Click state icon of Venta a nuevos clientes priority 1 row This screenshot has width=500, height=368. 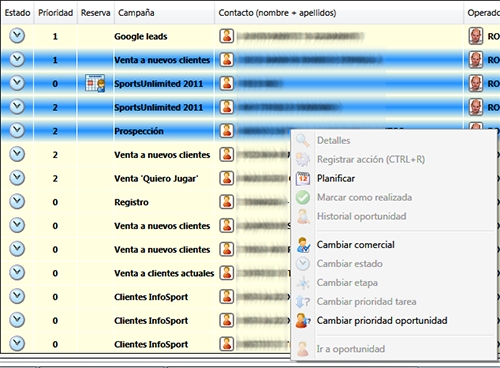17,59
